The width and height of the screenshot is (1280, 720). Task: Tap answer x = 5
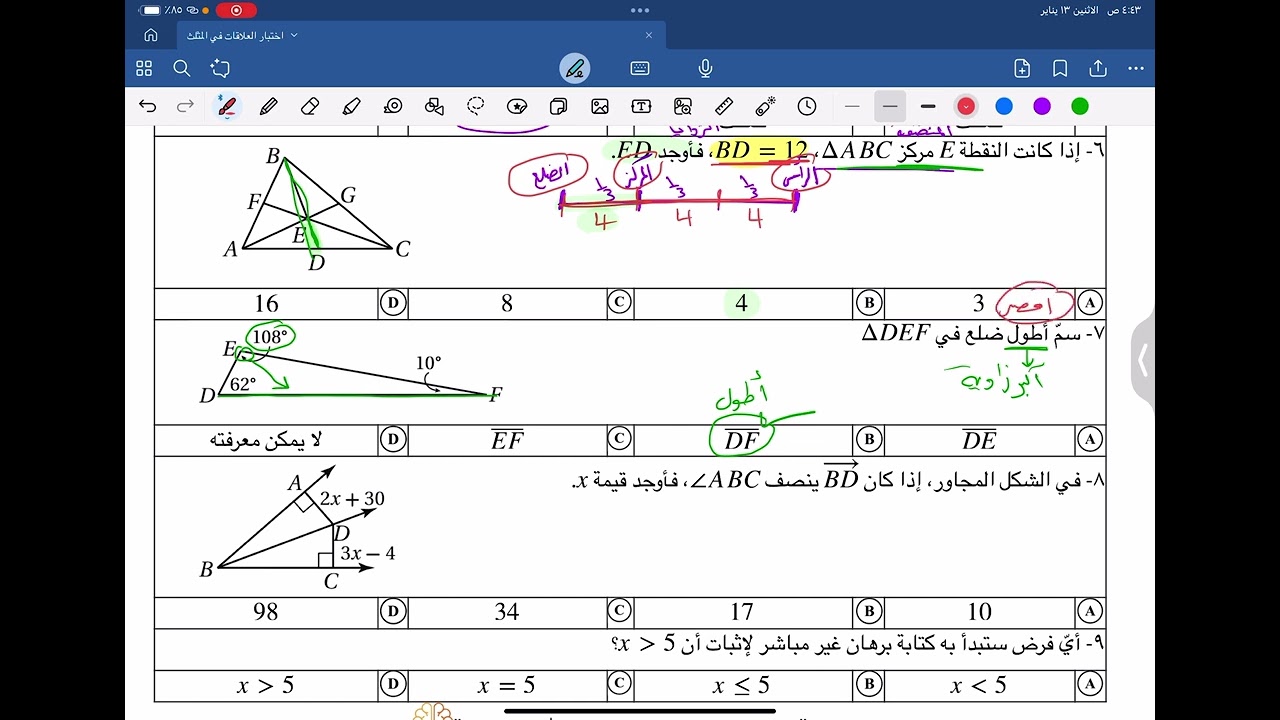pyautogui.click(x=507, y=685)
